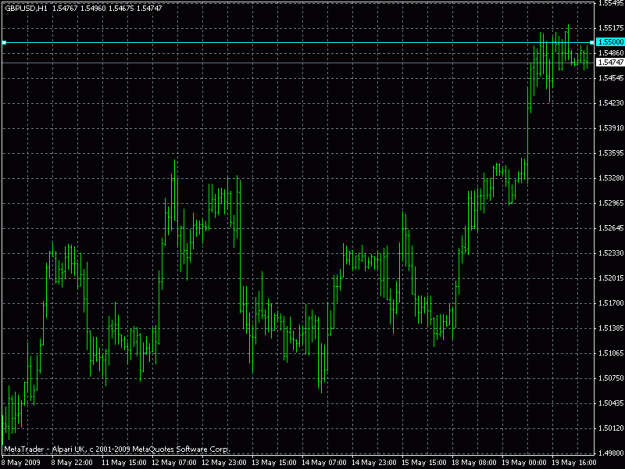Click the 1.53595 price axis label
The width and height of the screenshot is (625, 469).
coord(611,153)
